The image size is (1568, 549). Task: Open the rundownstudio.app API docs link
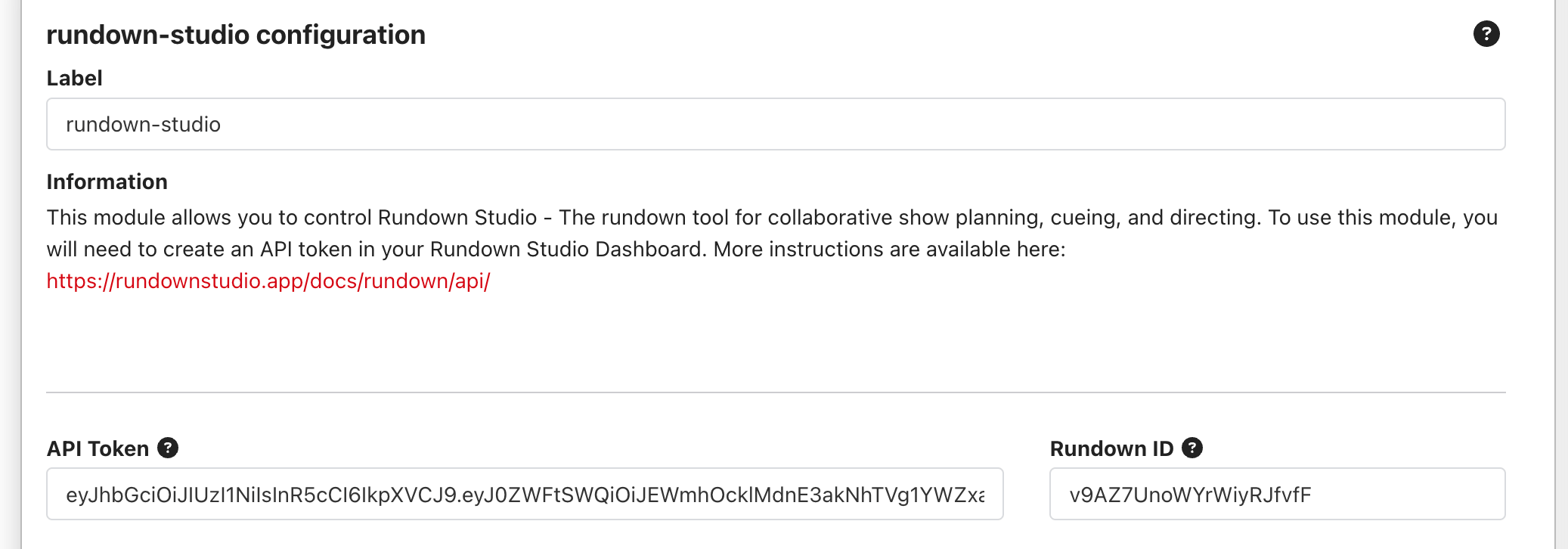[x=268, y=281]
